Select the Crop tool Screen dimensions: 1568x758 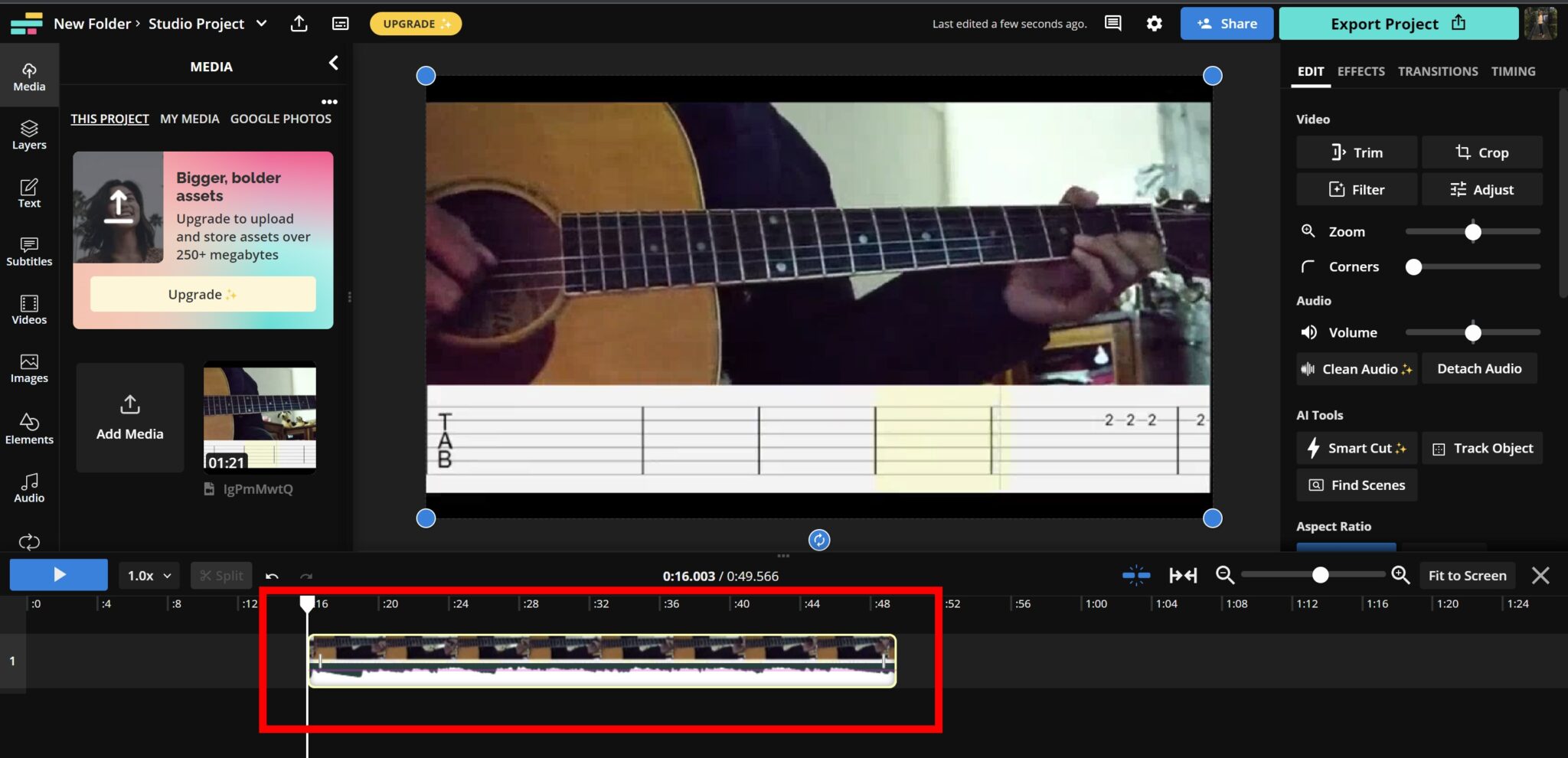click(x=1481, y=152)
